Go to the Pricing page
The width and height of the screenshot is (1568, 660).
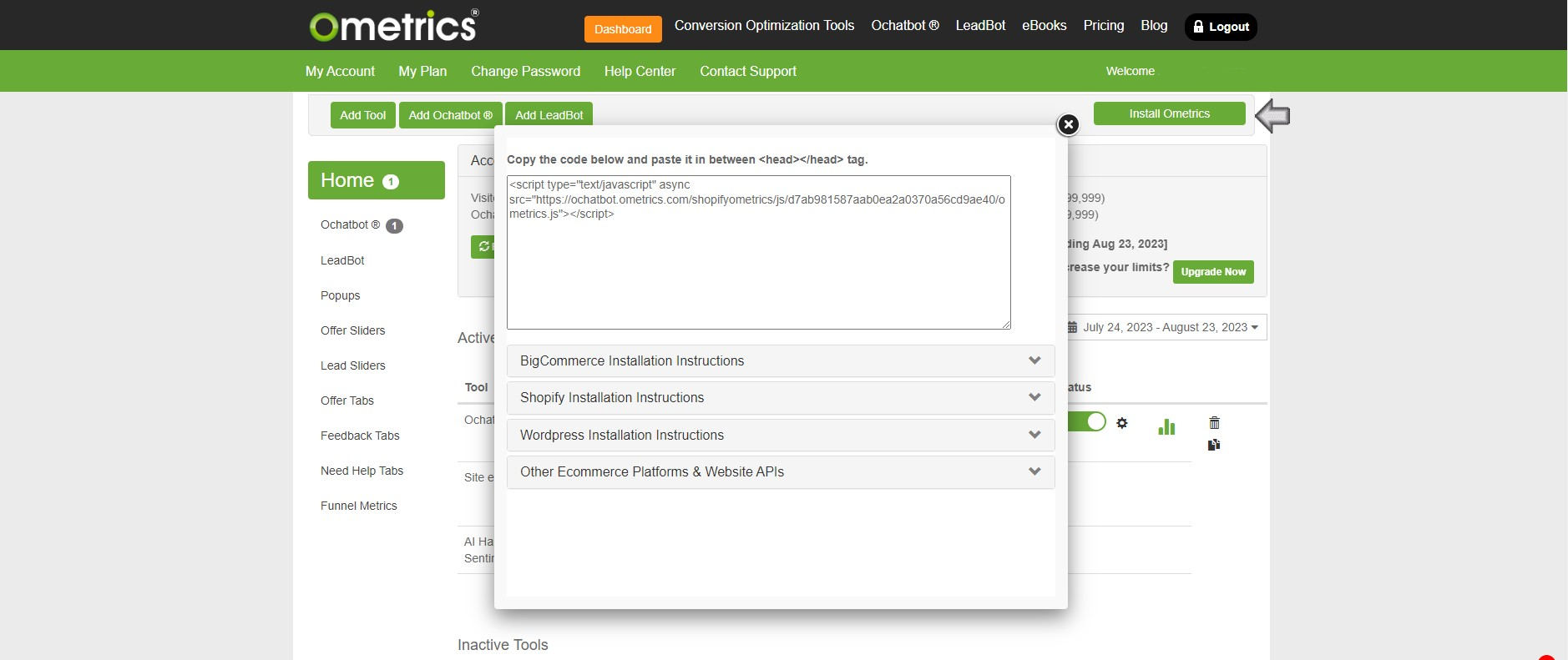coord(1104,26)
